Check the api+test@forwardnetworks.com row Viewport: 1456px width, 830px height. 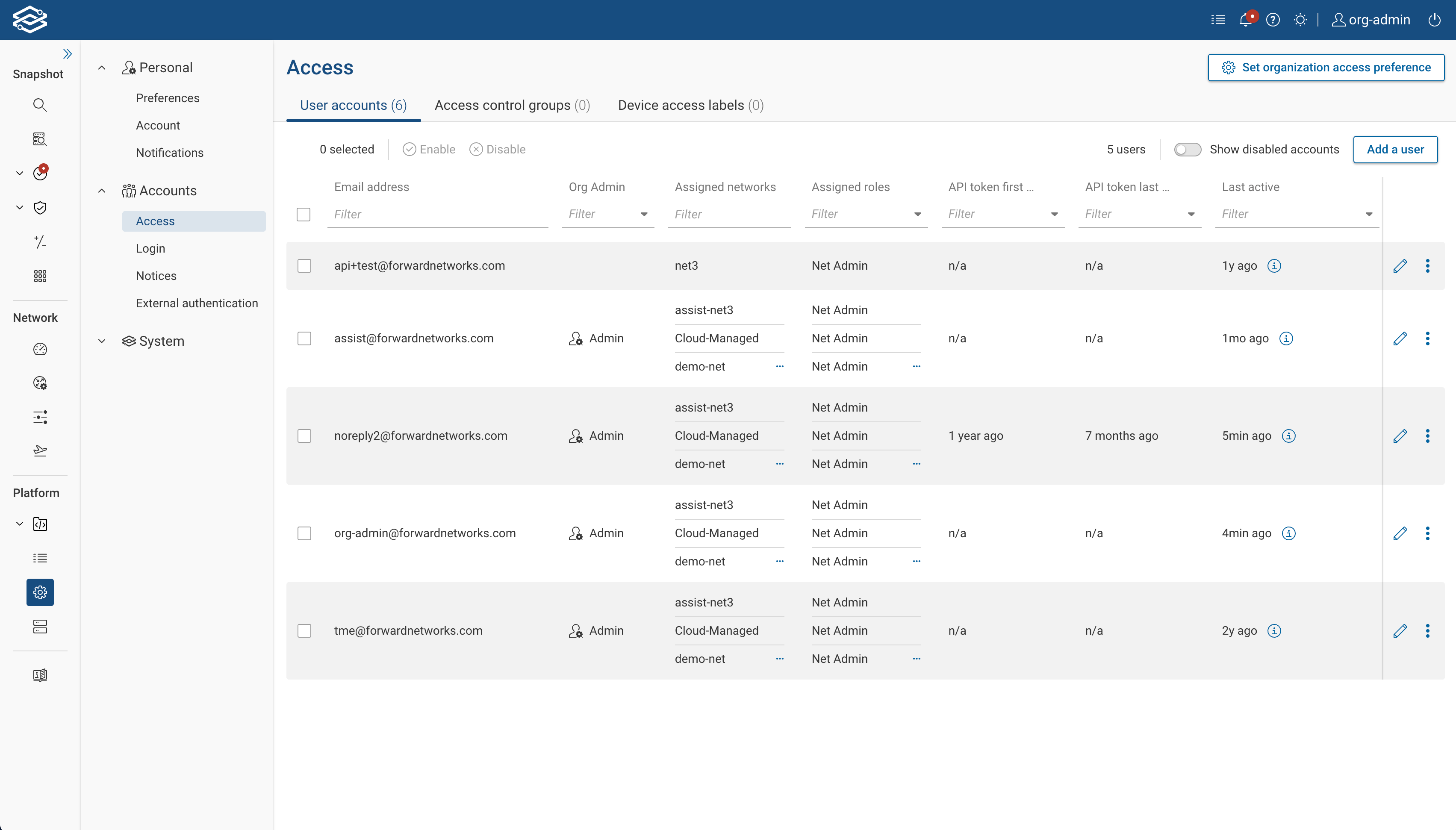click(304, 266)
